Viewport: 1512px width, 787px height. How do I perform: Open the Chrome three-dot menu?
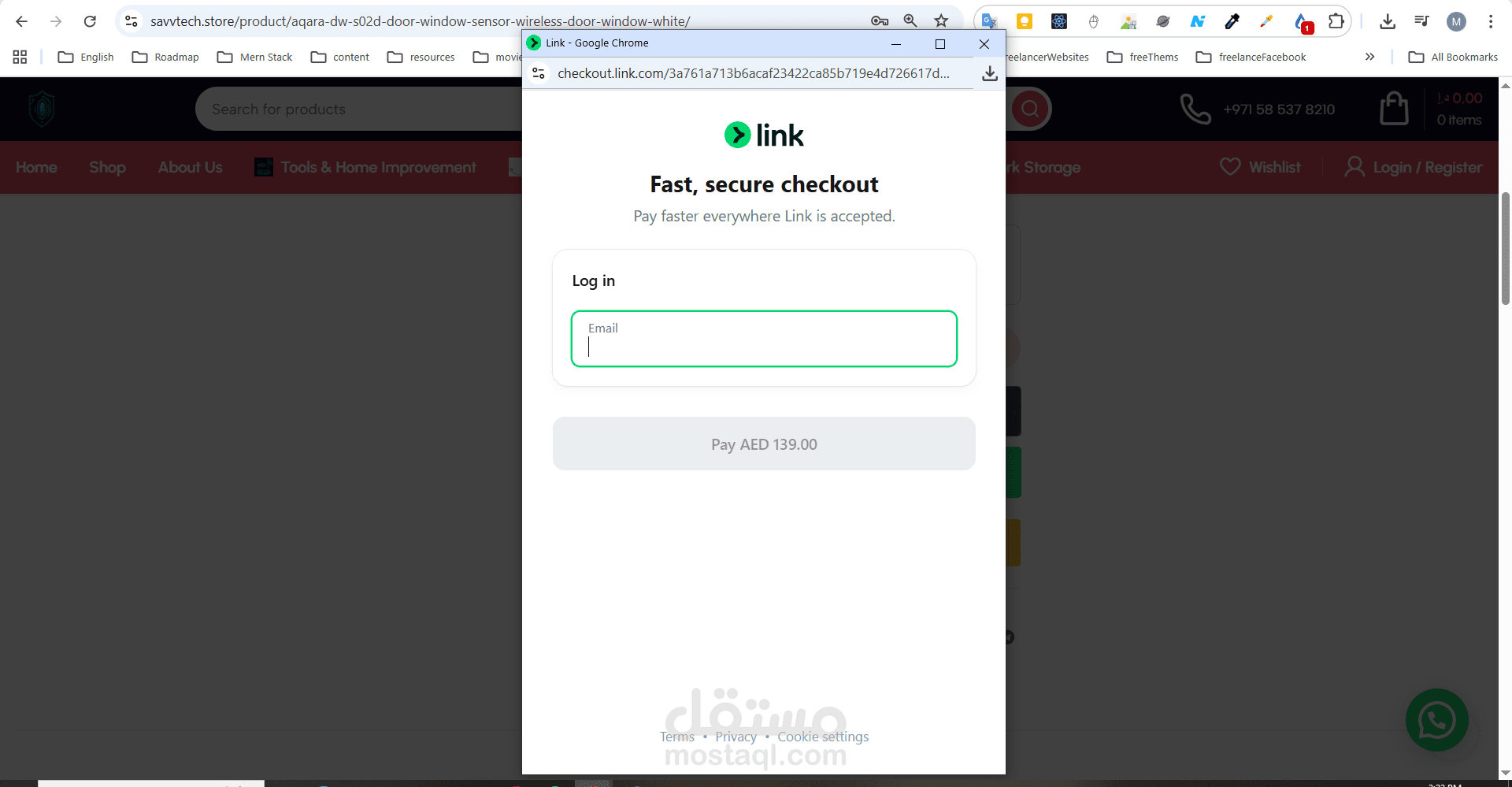1491,21
